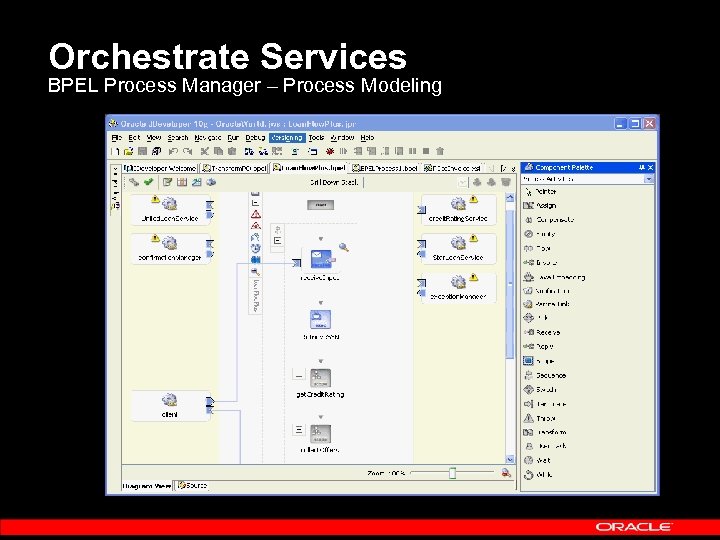The height and width of the screenshot is (540, 720).
Task: Select the Reply activity in palette
Action: (x=539, y=346)
